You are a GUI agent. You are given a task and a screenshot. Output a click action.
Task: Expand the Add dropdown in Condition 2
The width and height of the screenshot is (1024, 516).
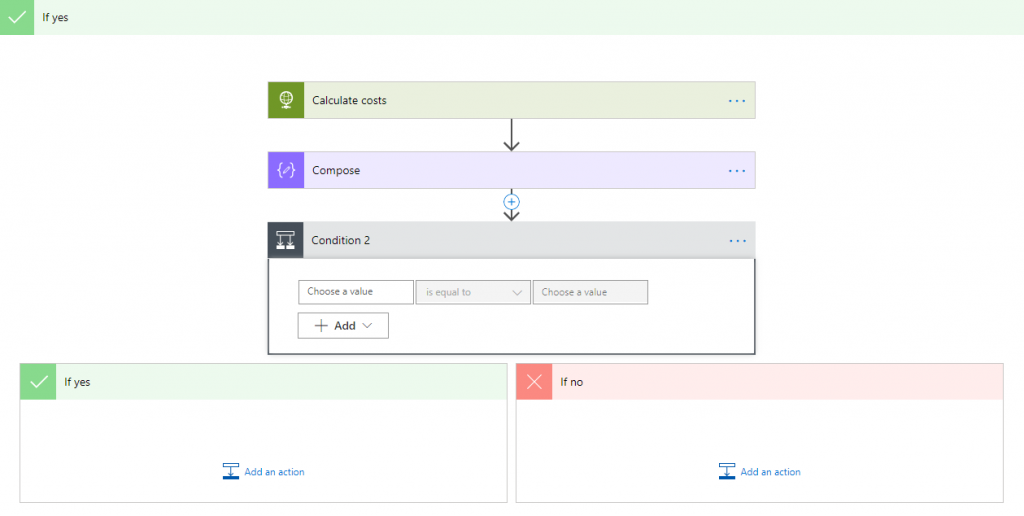(x=343, y=326)
